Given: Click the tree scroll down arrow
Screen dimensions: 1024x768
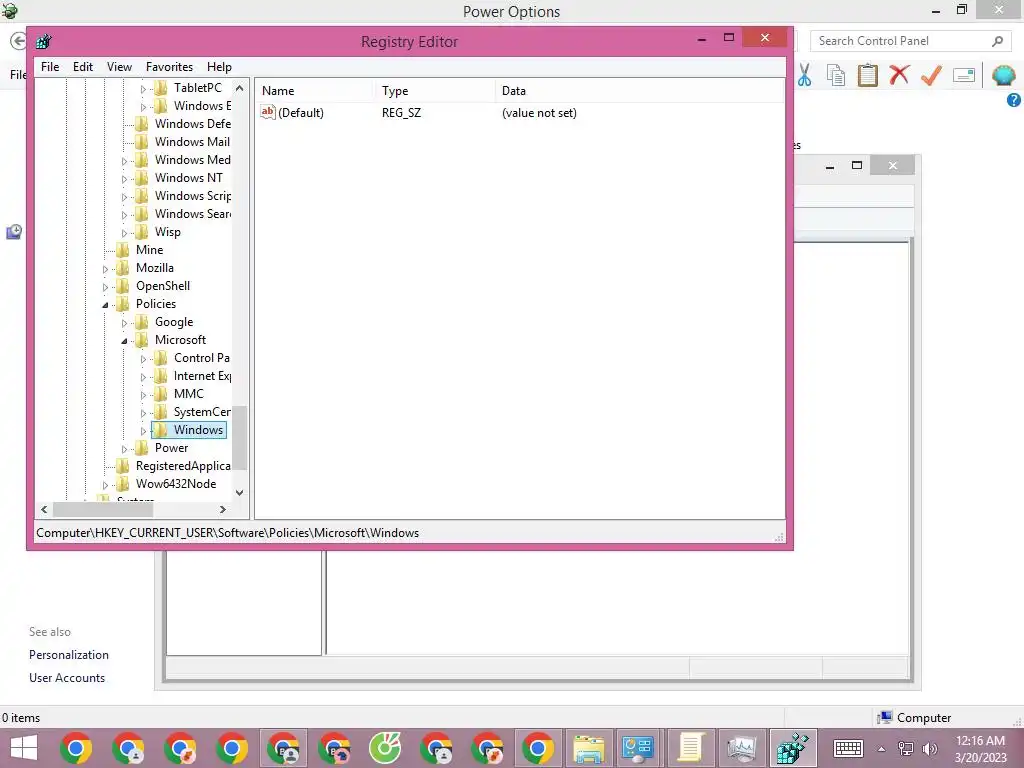Looking at the screenshot, I should pyautogui.click(x=240, y=493).
